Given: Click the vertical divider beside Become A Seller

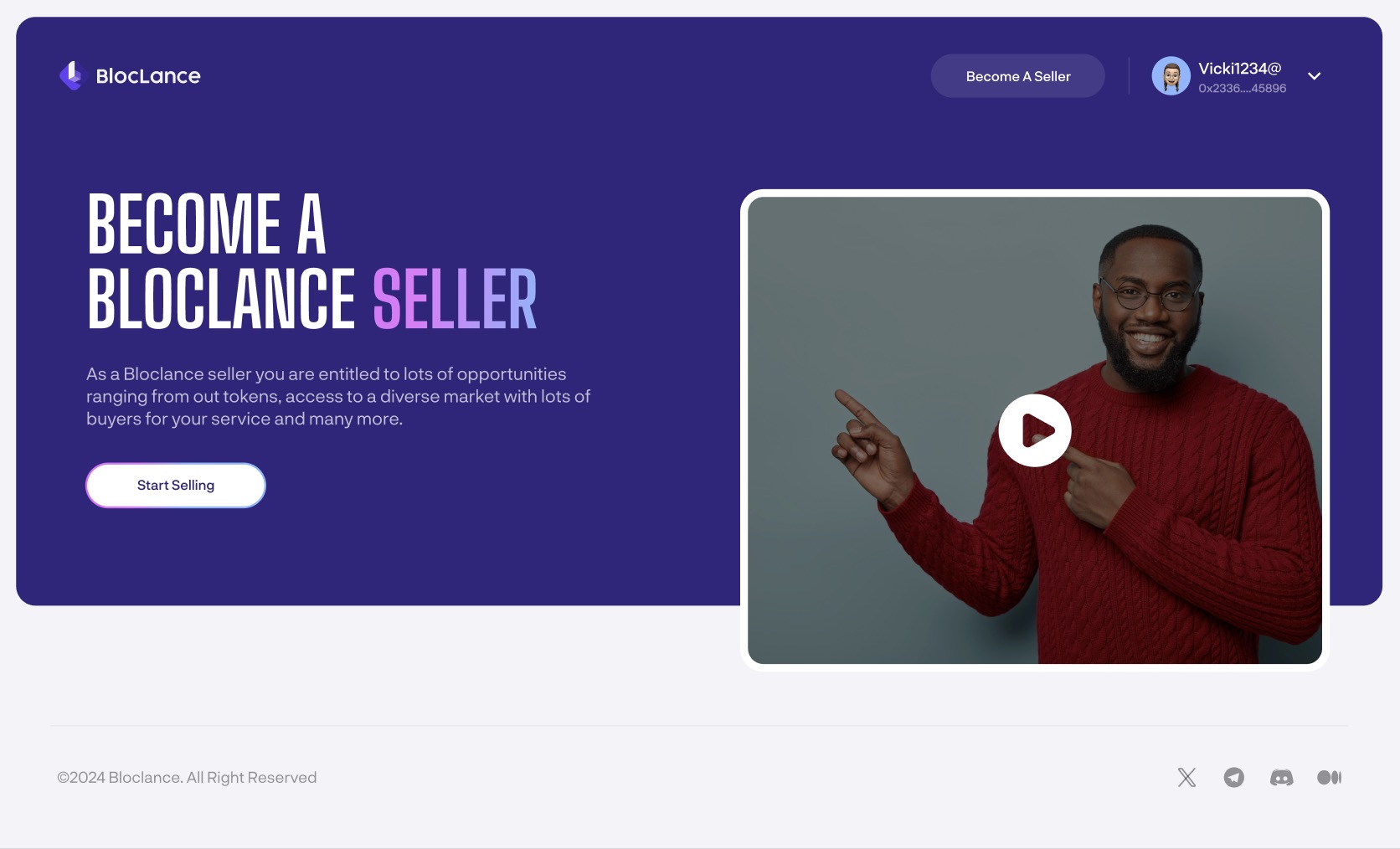Looking at the screenshot, I should 1129,76.
